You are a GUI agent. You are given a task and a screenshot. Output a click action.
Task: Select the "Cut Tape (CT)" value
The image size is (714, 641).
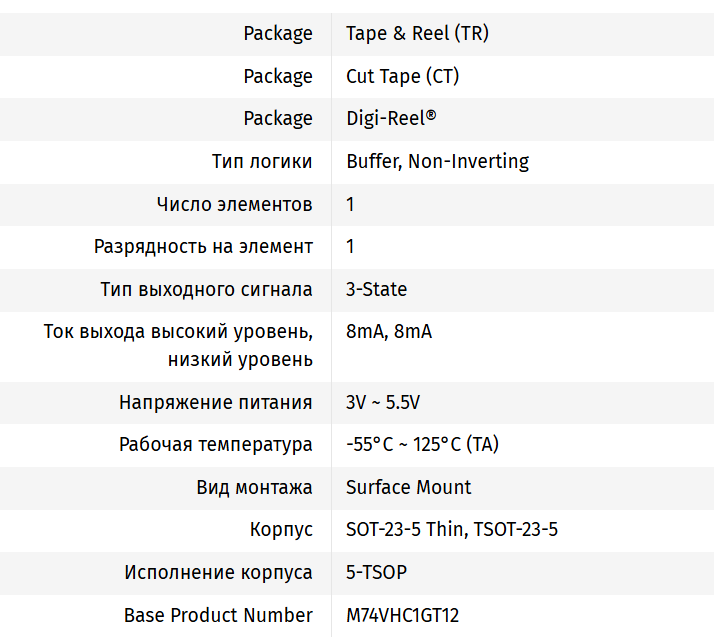click(402, 76)
